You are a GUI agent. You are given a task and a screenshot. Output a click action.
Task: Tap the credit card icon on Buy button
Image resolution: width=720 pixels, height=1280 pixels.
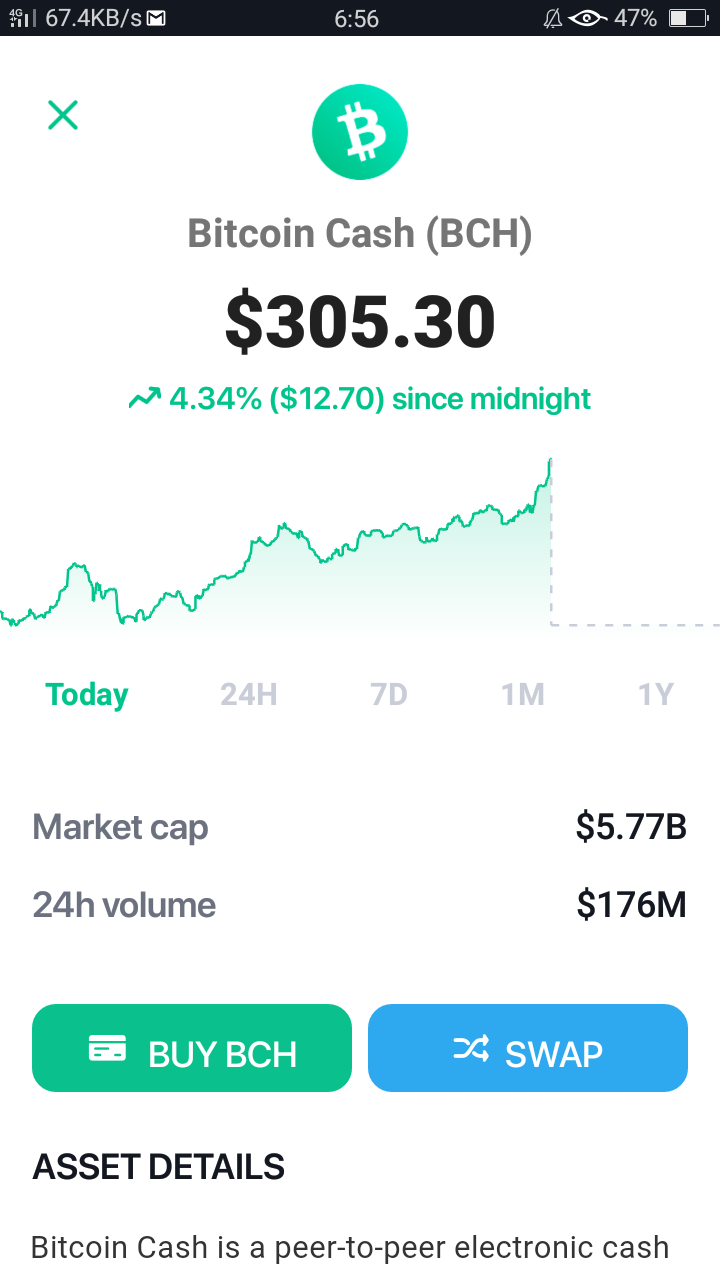(107, 1049)
